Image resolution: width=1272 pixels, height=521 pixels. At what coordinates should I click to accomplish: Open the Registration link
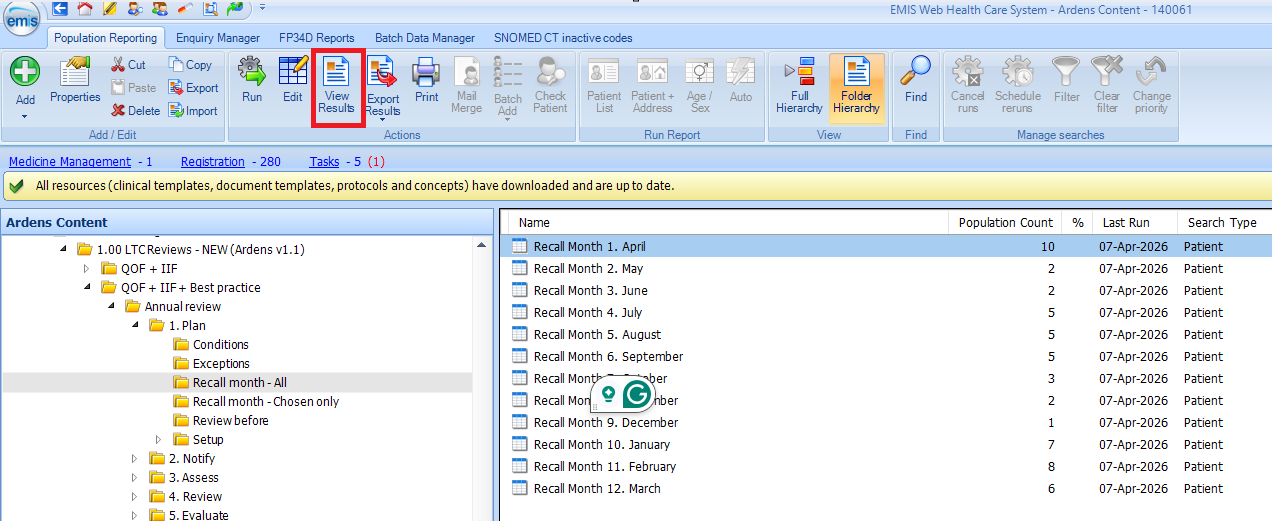[x=213, y=161]
